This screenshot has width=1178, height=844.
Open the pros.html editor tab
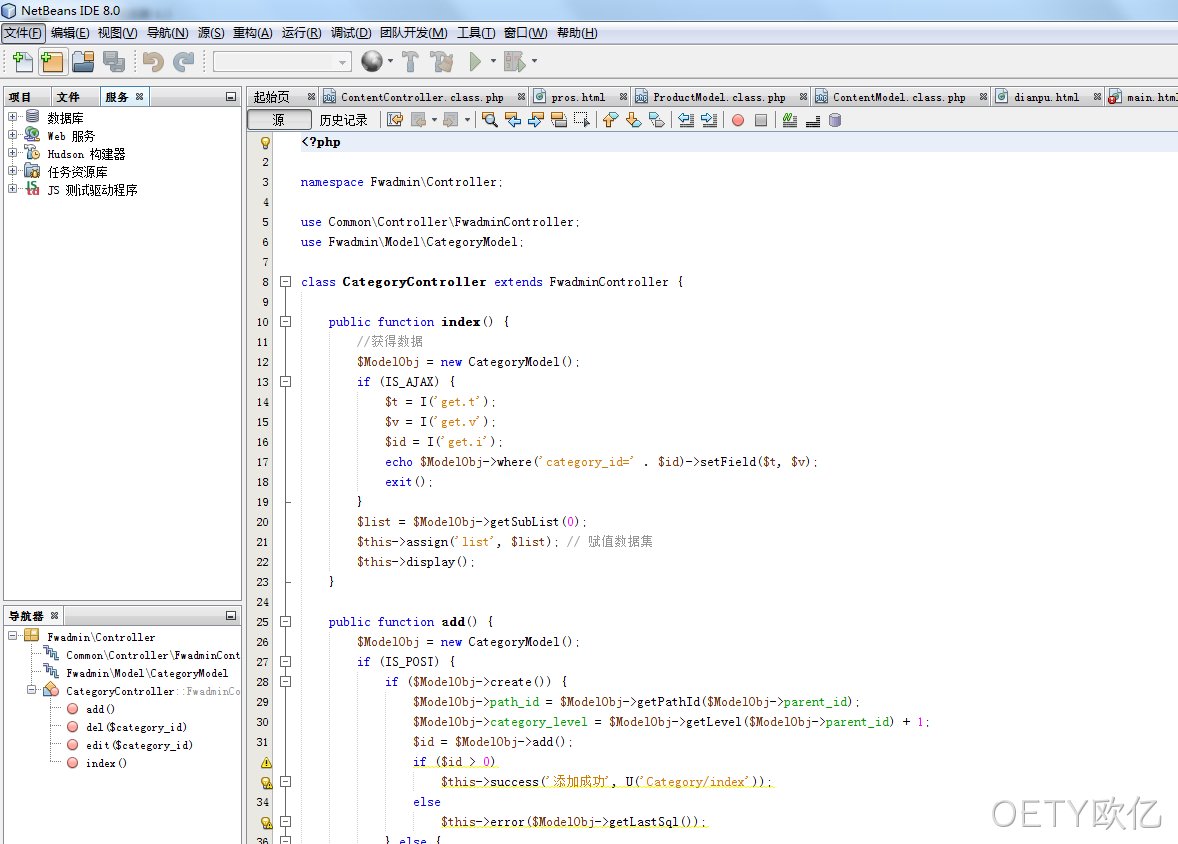tap(578, 97)
